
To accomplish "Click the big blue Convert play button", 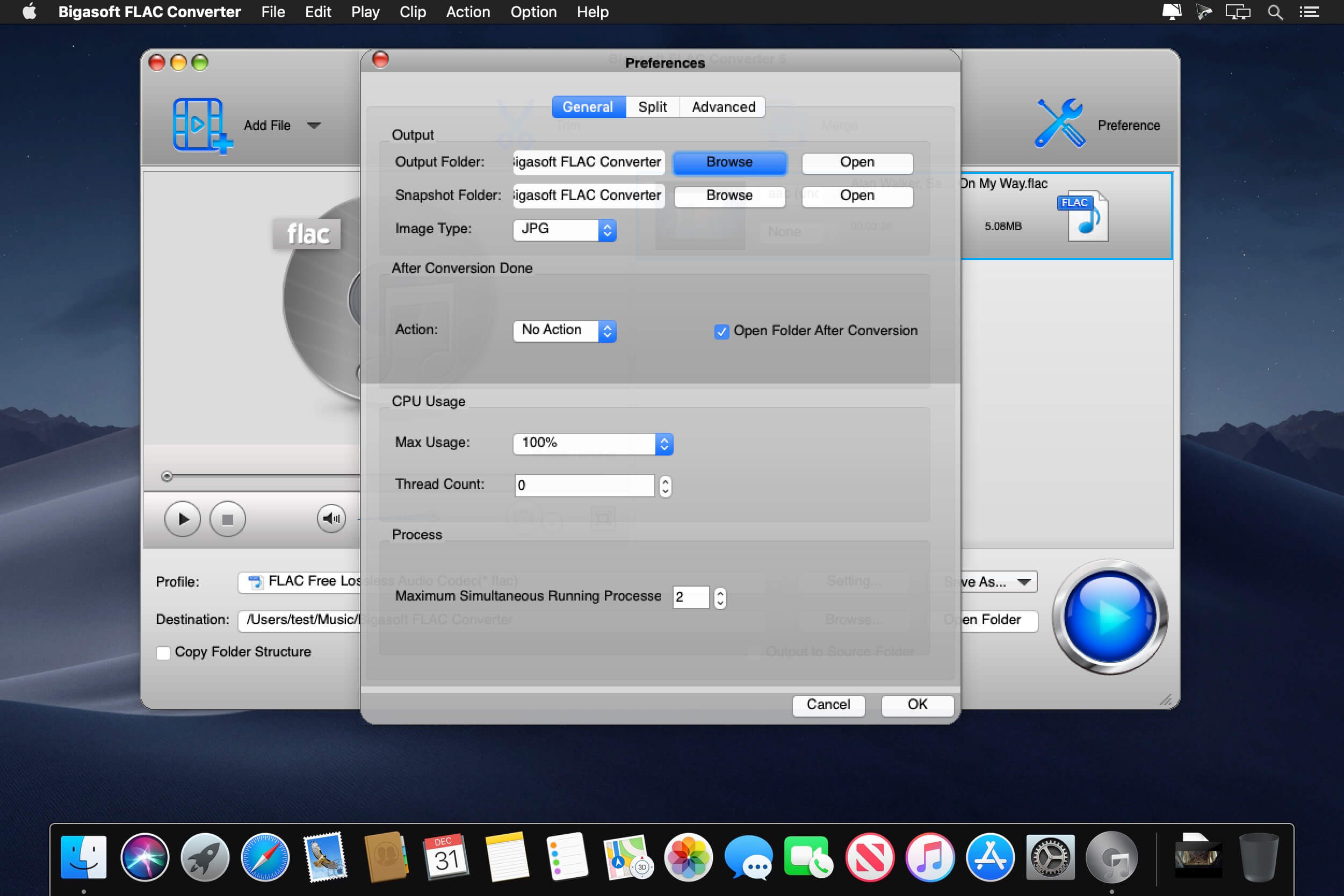I will (x=1109, y=617).
